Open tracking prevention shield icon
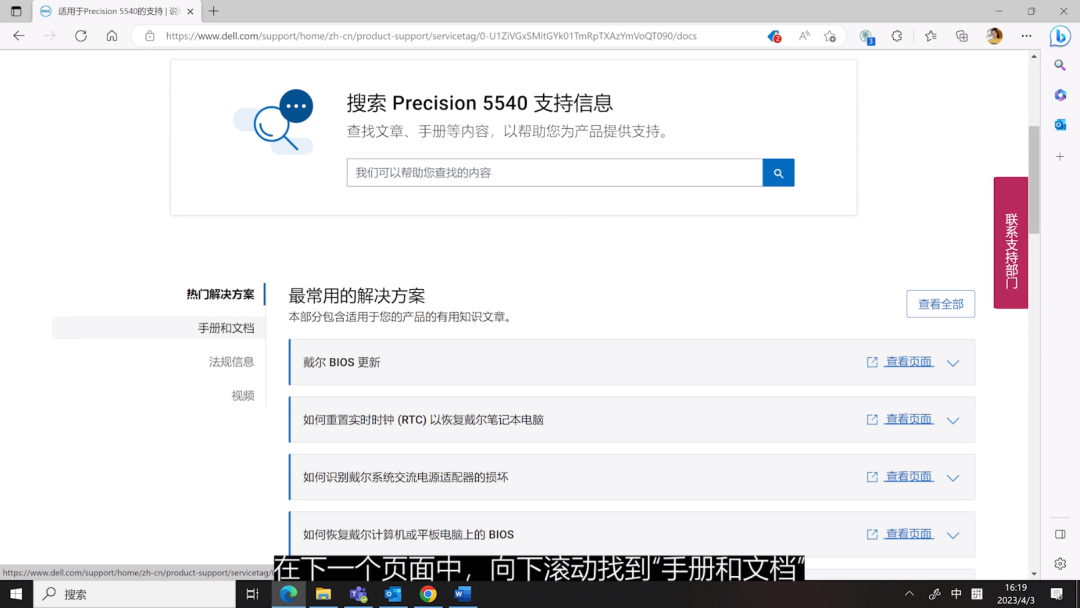The height and width of the screenshot is (608, 1080). pyautogui.click(x=774, y=36)
